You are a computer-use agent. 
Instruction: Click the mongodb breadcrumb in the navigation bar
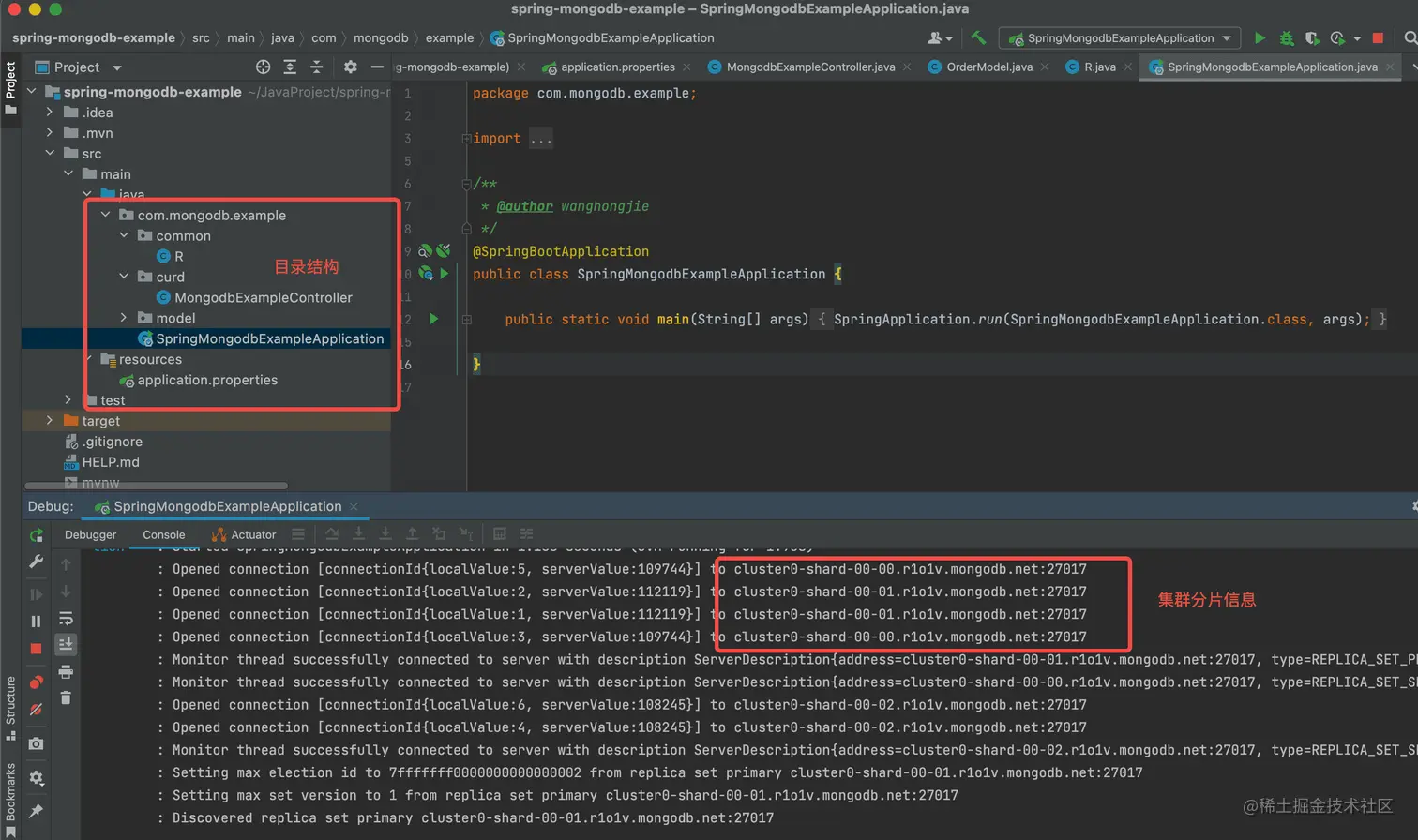[x=381, y=38]
